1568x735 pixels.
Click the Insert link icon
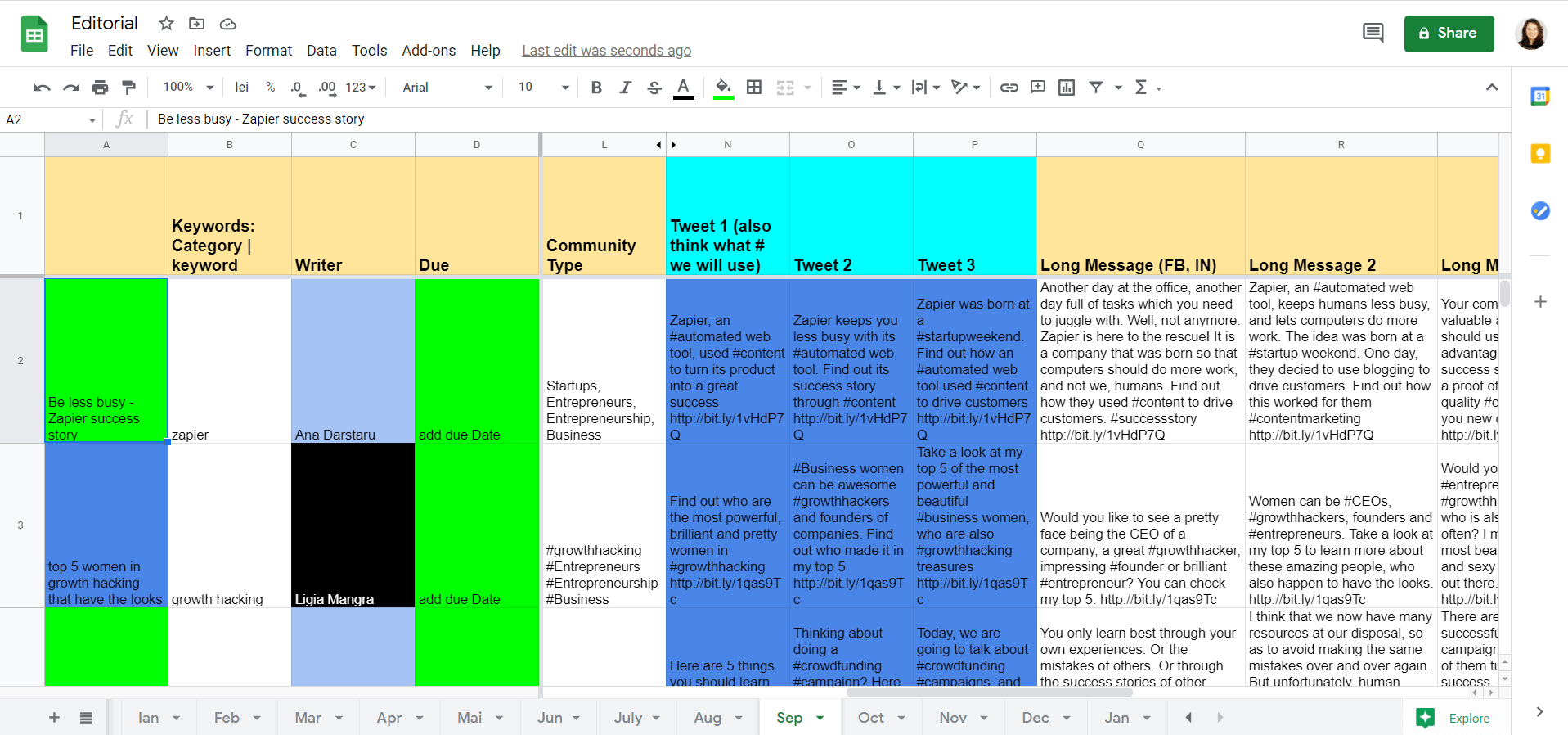pos(1009,88)
